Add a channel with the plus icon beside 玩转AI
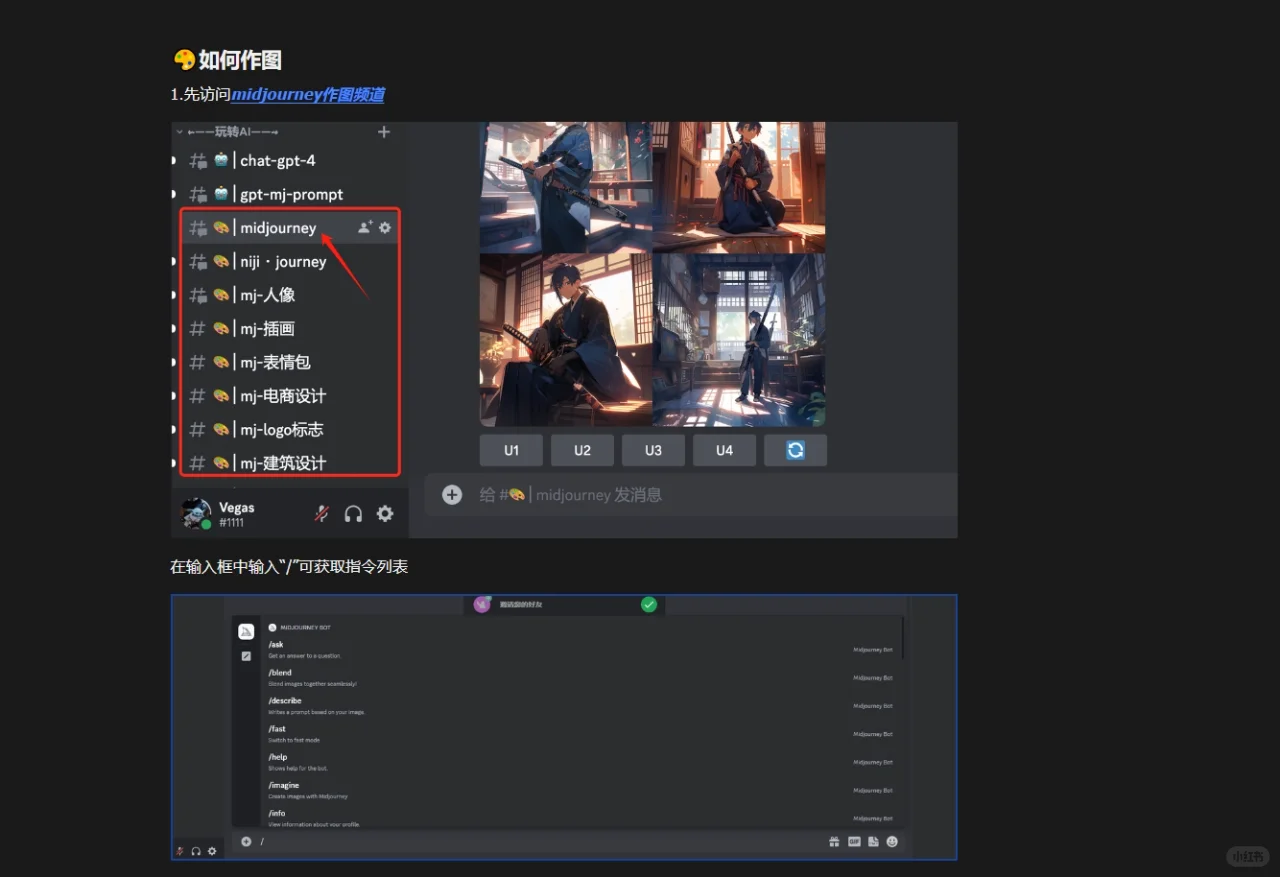Image resolution: width=1280 pixels, height=877 pixels. 384,132
